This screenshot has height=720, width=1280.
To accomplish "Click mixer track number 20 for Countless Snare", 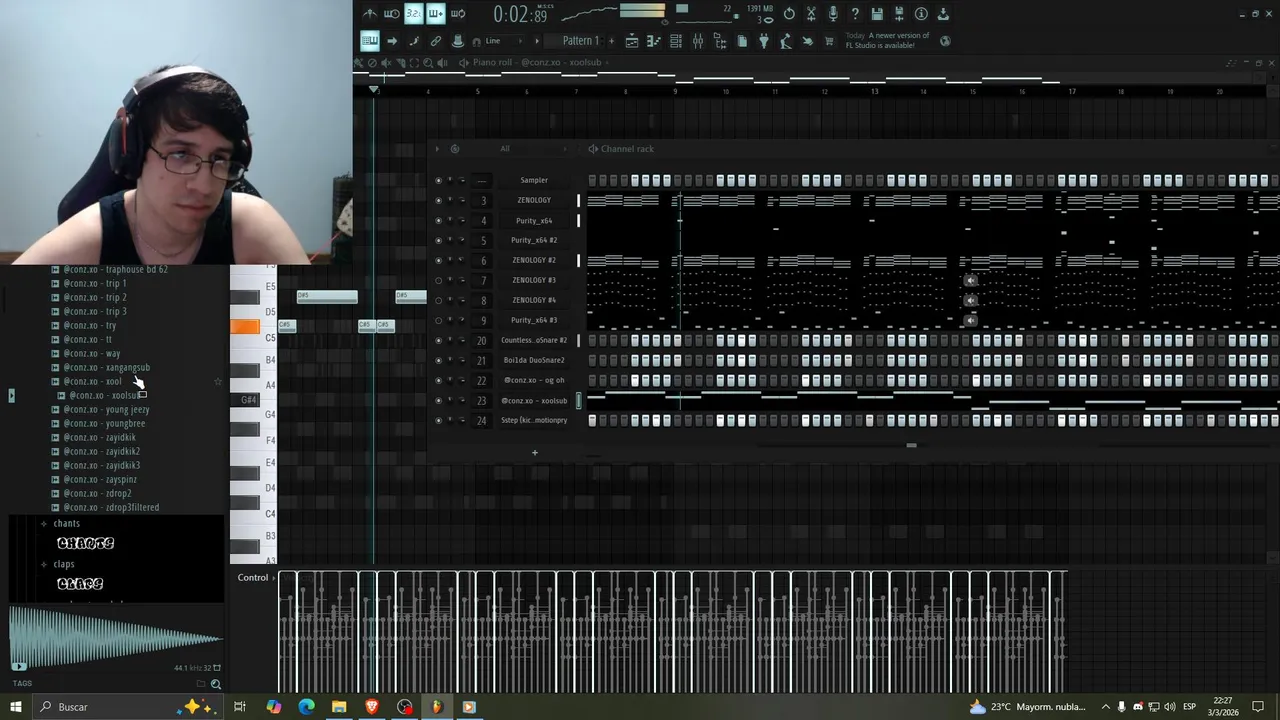I will pos(481,340).
